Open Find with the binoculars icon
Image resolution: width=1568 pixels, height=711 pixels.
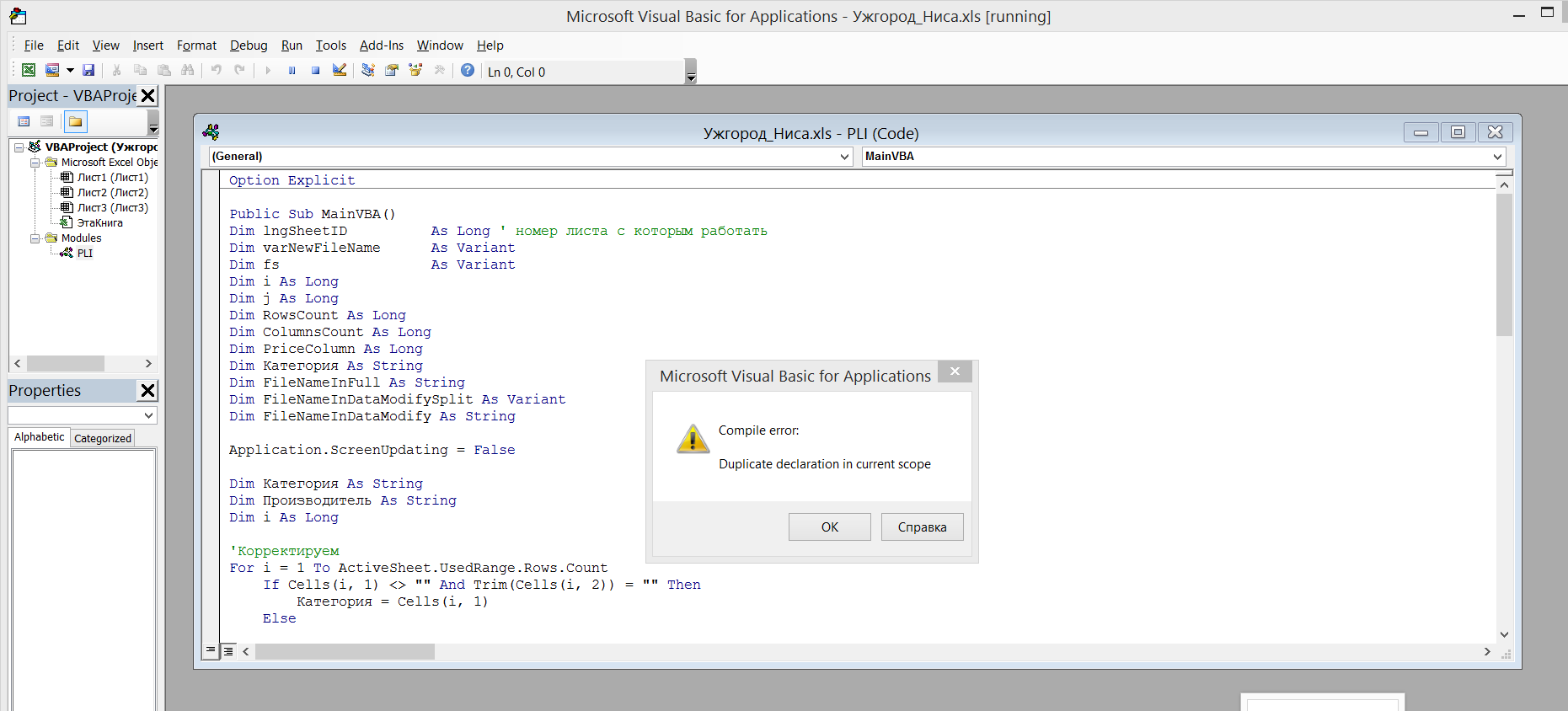pyautogui.click(x=188, y=71)
